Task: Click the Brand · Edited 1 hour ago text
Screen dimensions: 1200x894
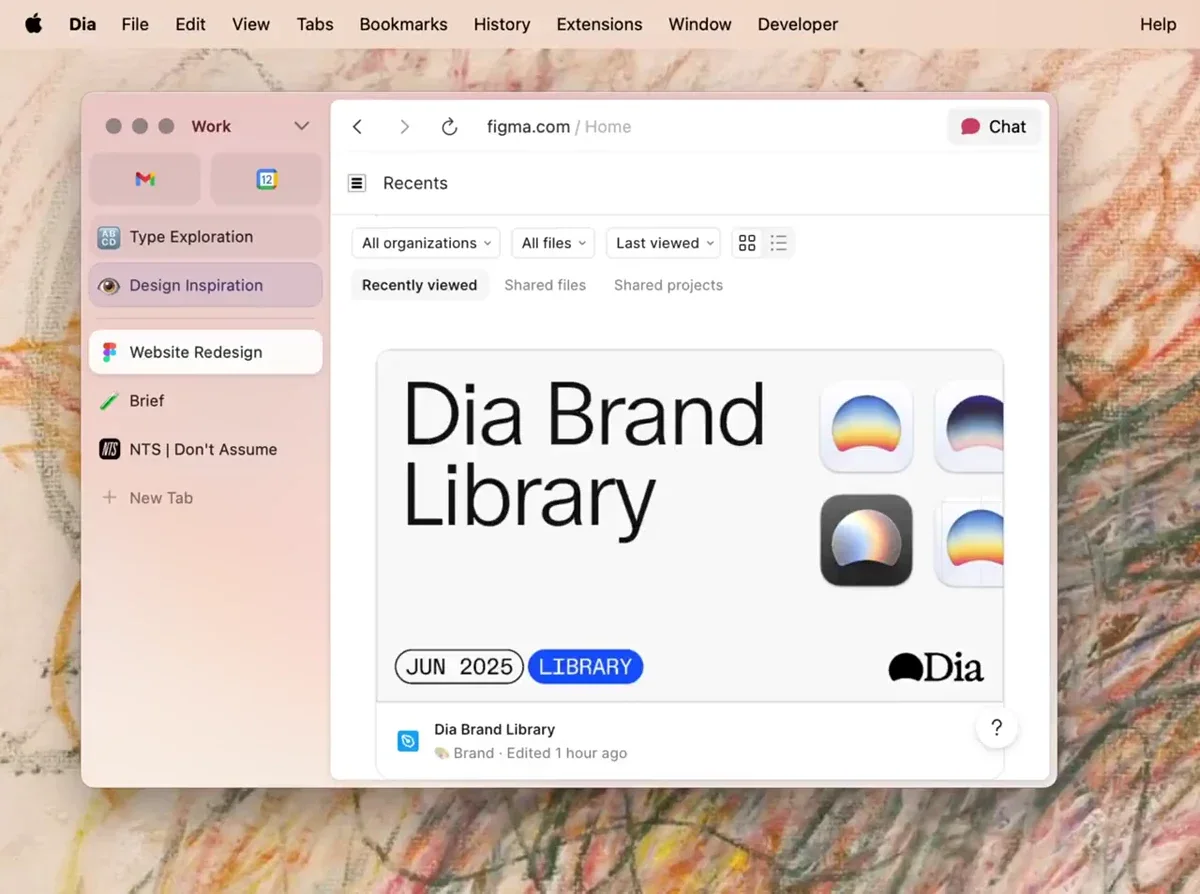Action: point(531,753)
